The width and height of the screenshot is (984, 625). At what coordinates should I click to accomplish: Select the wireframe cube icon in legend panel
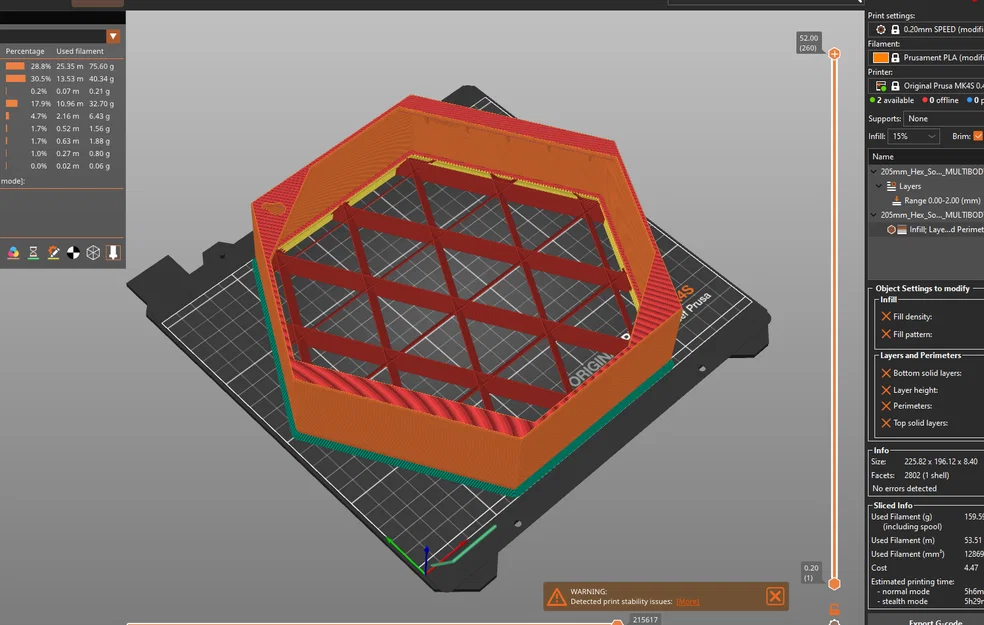point(92,252)
